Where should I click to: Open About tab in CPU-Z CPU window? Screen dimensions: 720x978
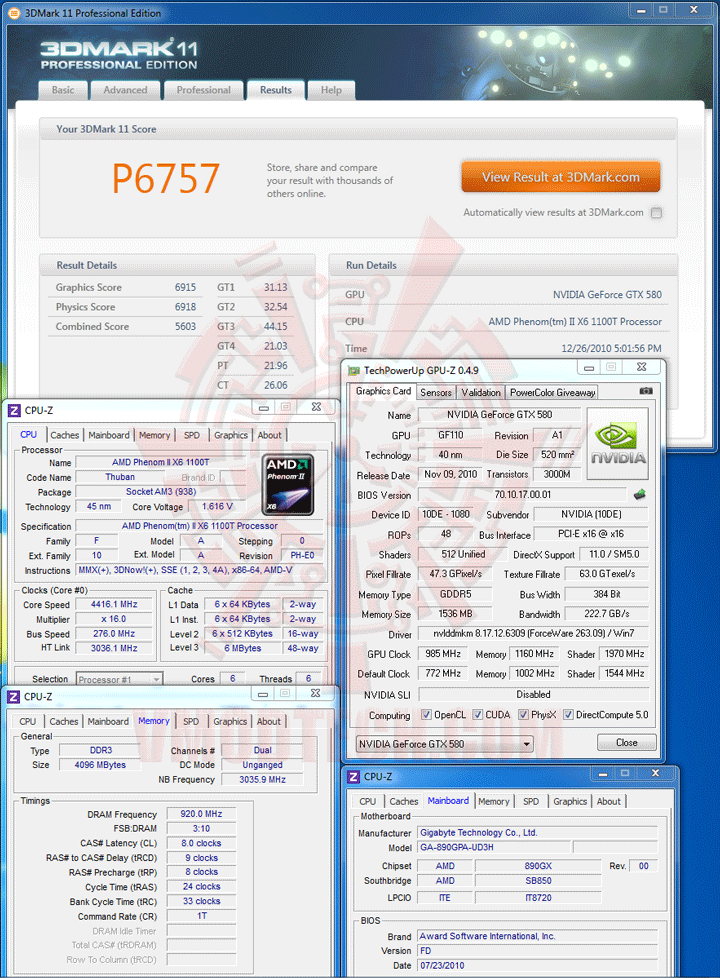pyautogui.click(x=270, y=435)
